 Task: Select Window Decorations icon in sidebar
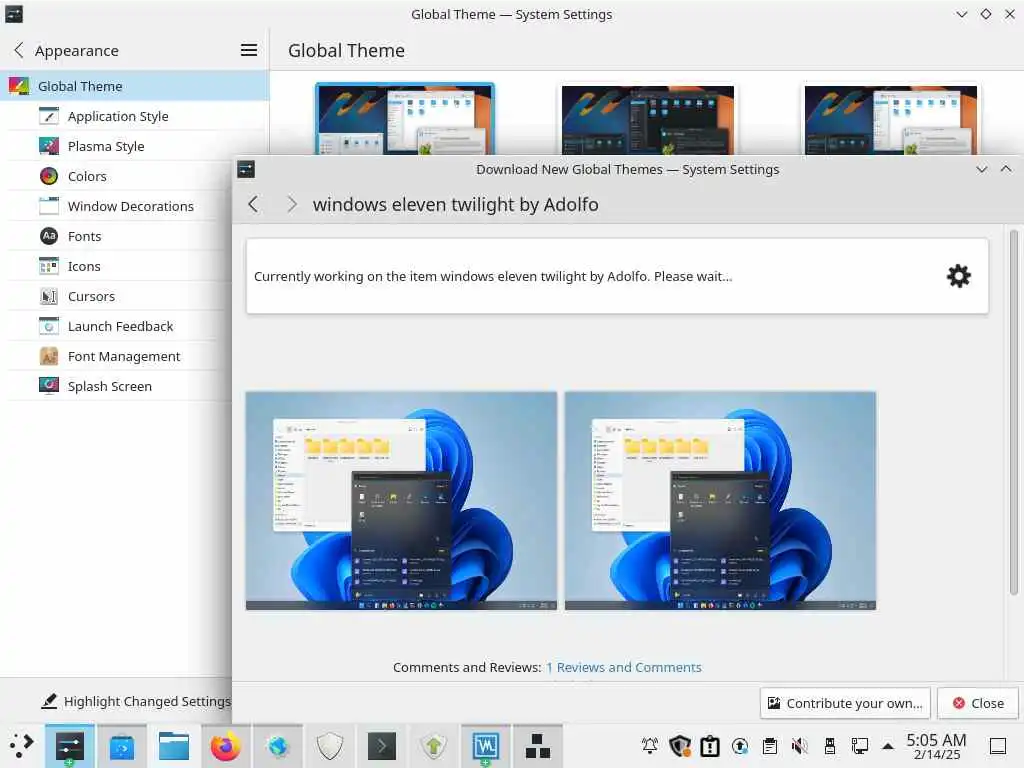(x=49, y=206)
